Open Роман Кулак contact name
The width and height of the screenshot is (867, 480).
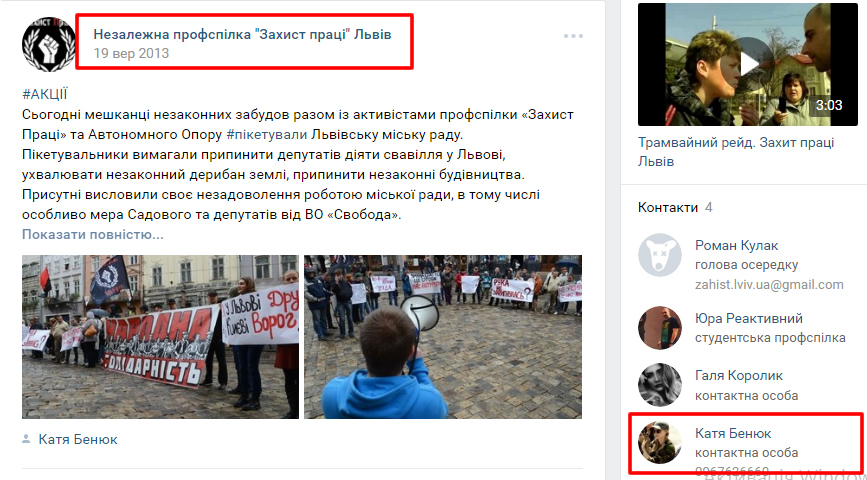tap(737, 246)
